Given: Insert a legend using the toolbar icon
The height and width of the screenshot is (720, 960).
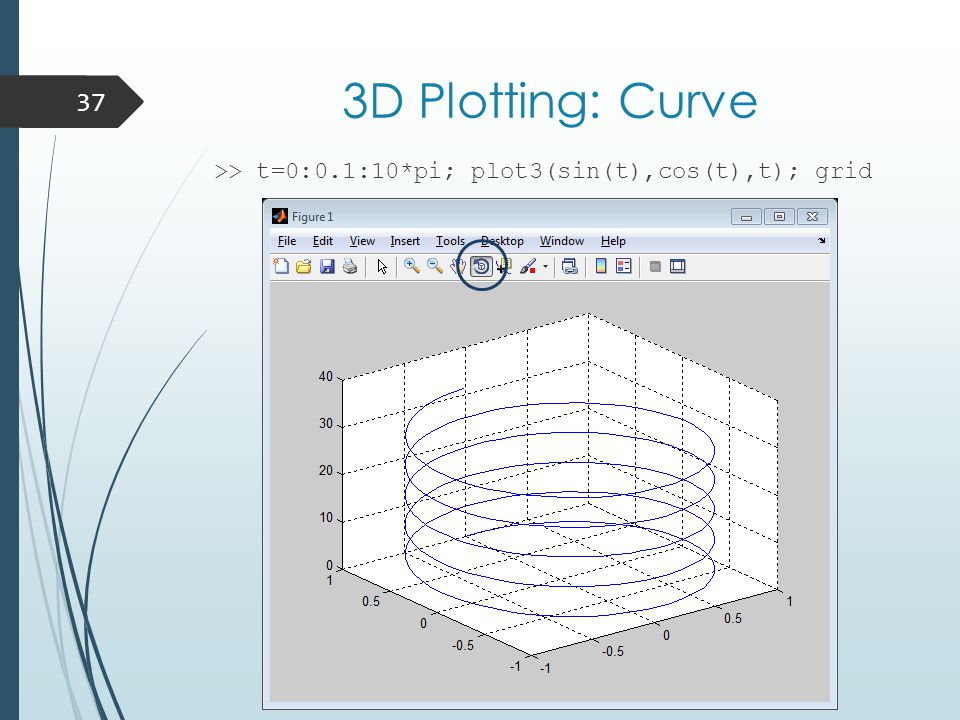Looking at the screenshot, I should coord(624,266).
